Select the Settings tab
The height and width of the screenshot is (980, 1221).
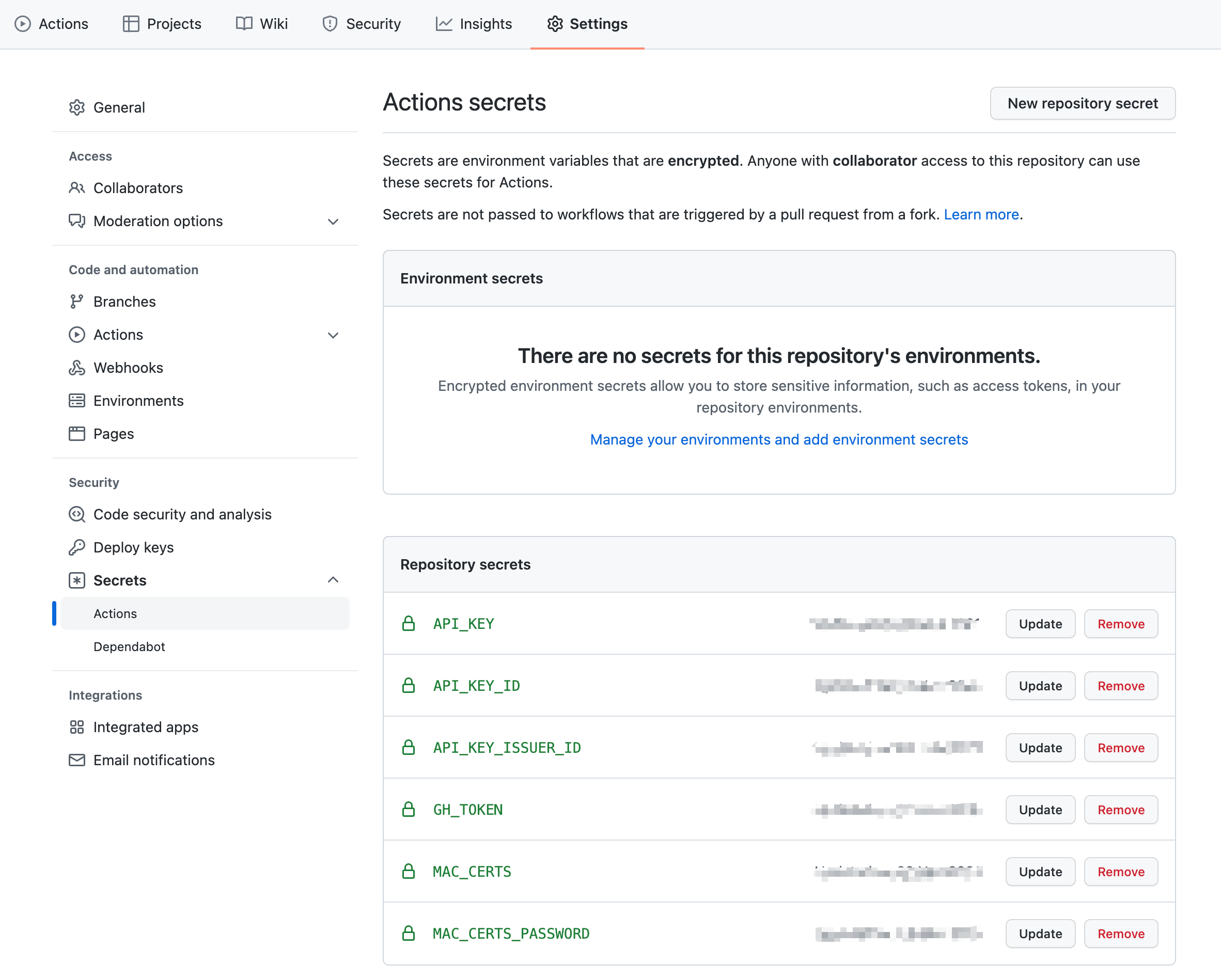[x=587, y=24]
